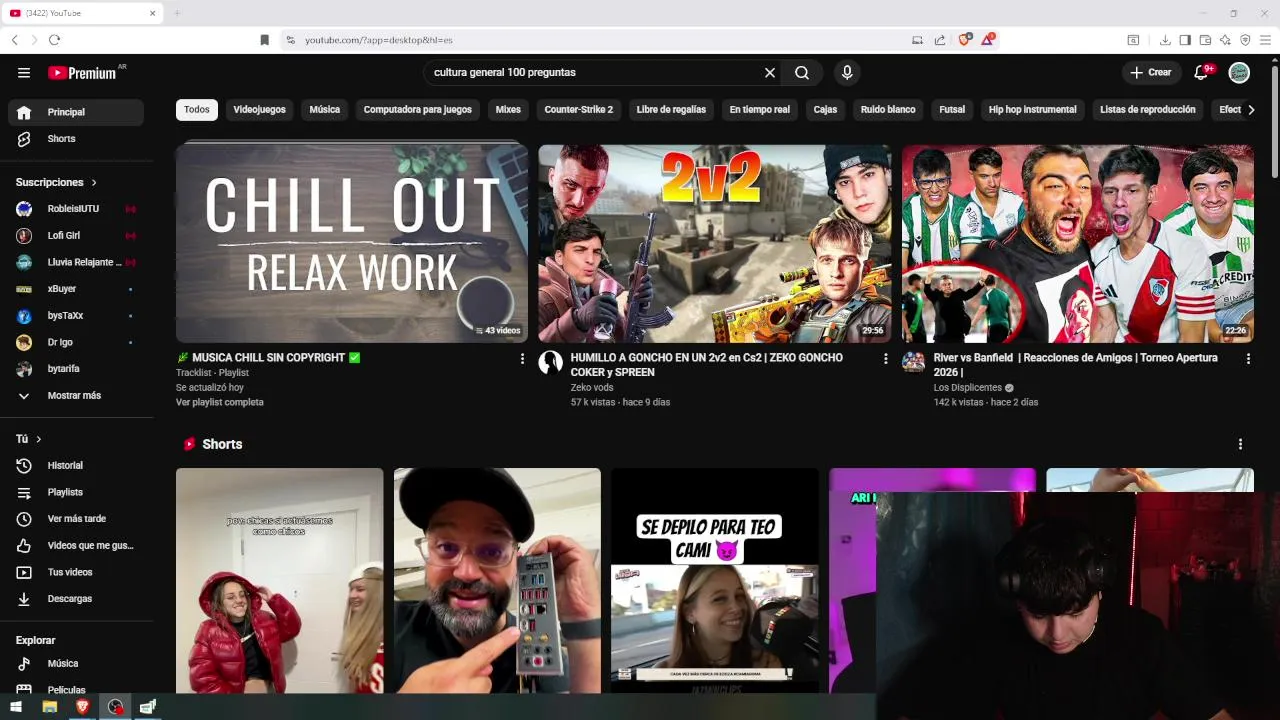Open the Crear menu button
Image resolution: width=1280 pixels, height=720 pixels.
click(x=1151, y=73)
